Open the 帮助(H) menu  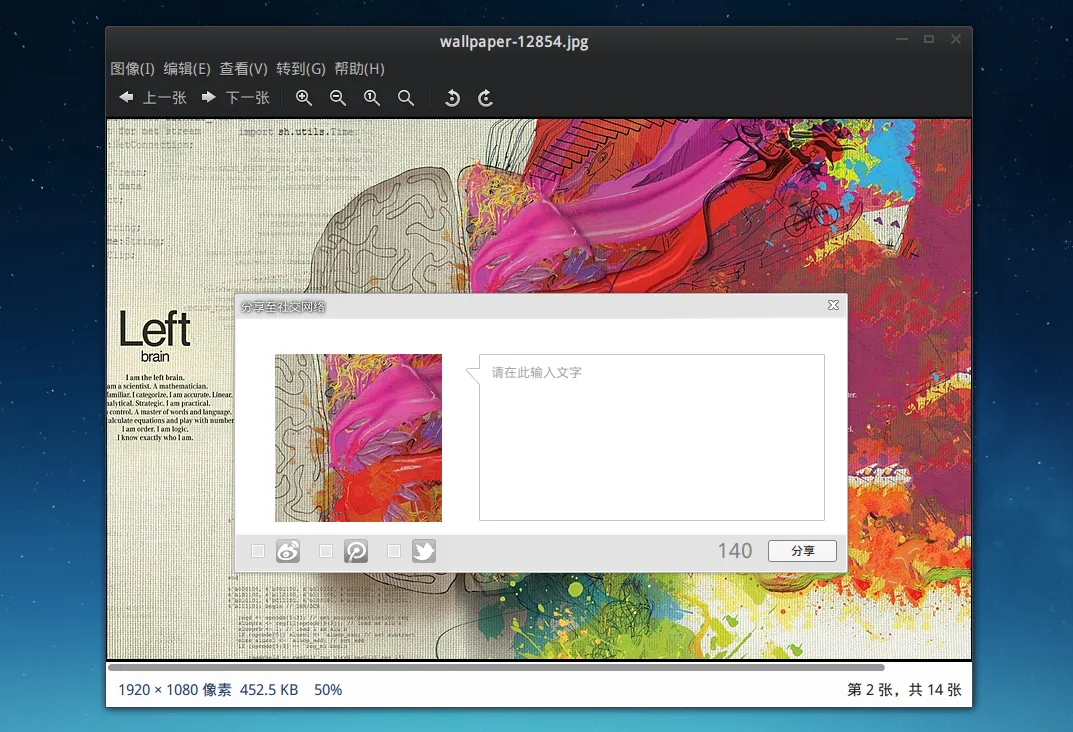(x=359, y=69)
